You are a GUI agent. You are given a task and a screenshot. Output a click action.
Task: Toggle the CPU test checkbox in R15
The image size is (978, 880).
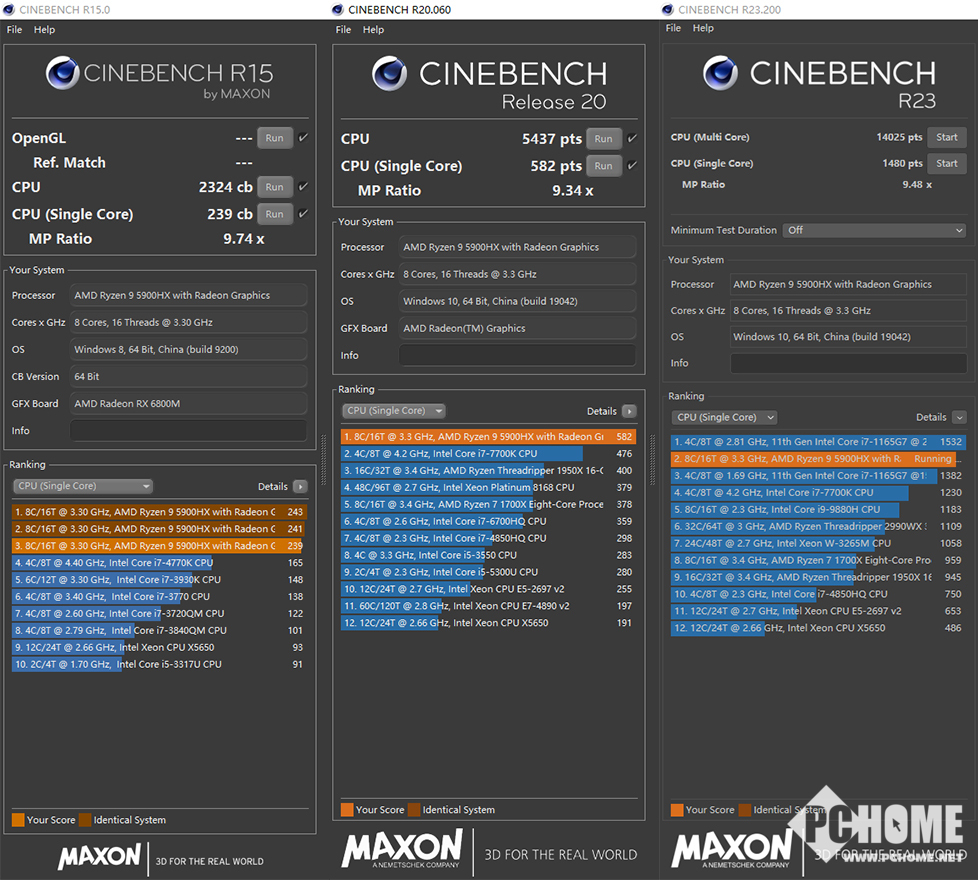coord(303,186)
